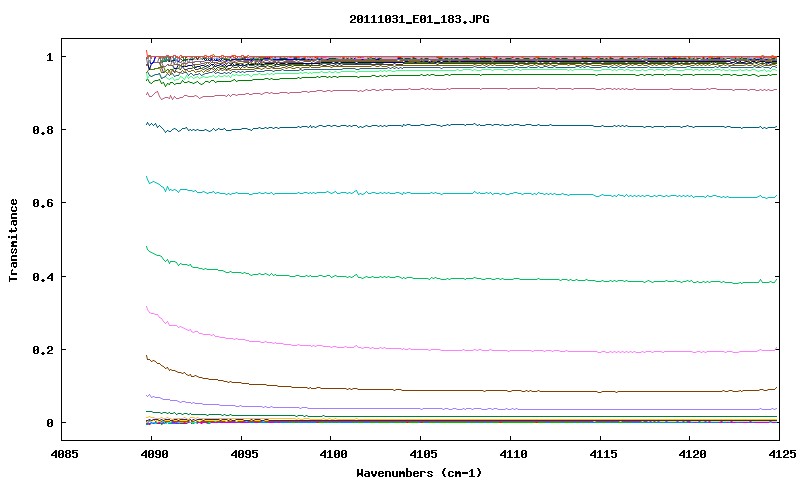
Task: Click the plot title 20111031_E01_183.JPG
Action: [419, 19]
